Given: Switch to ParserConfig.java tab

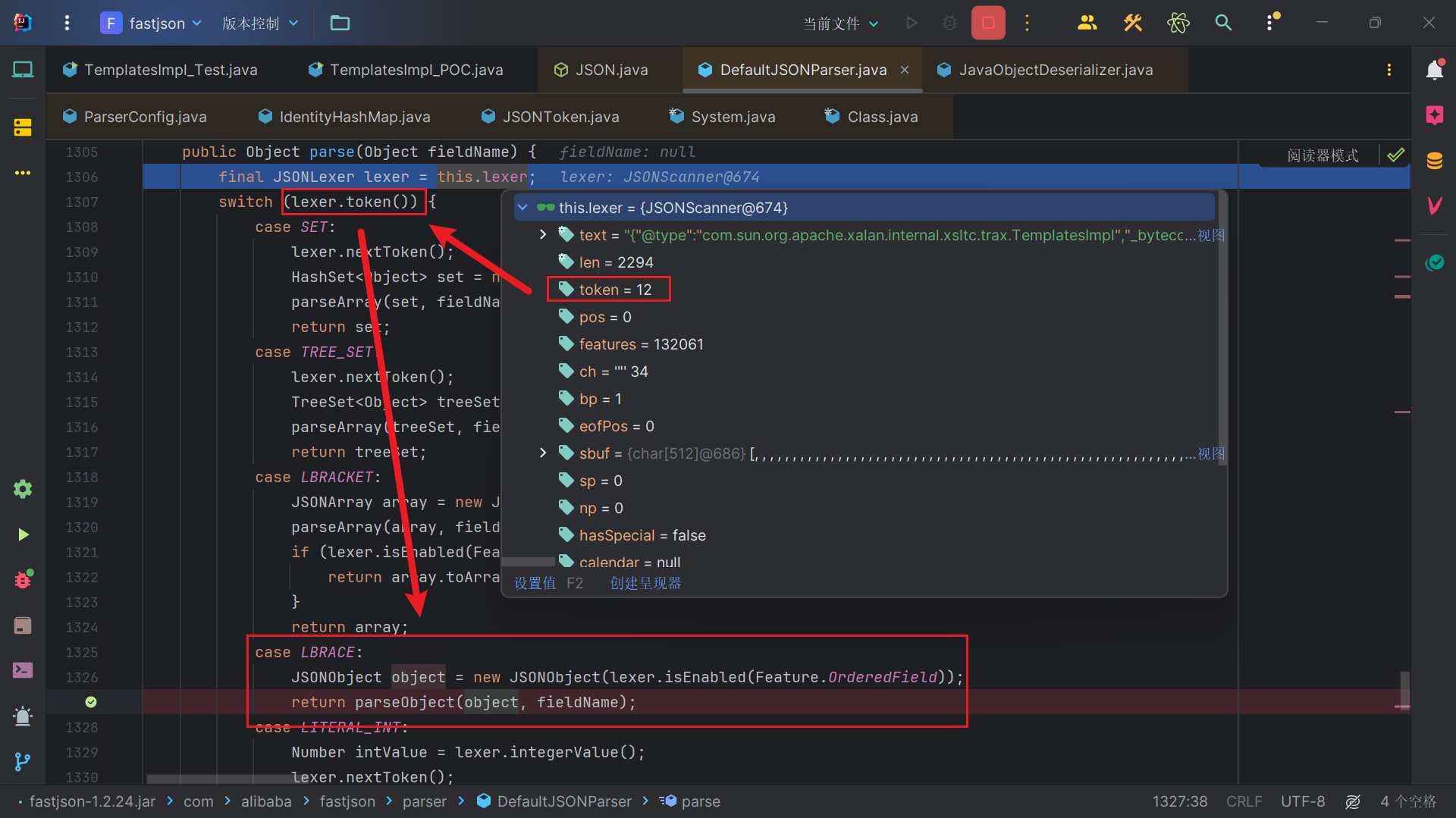Looking at the screenshot, I should [134, 117].
